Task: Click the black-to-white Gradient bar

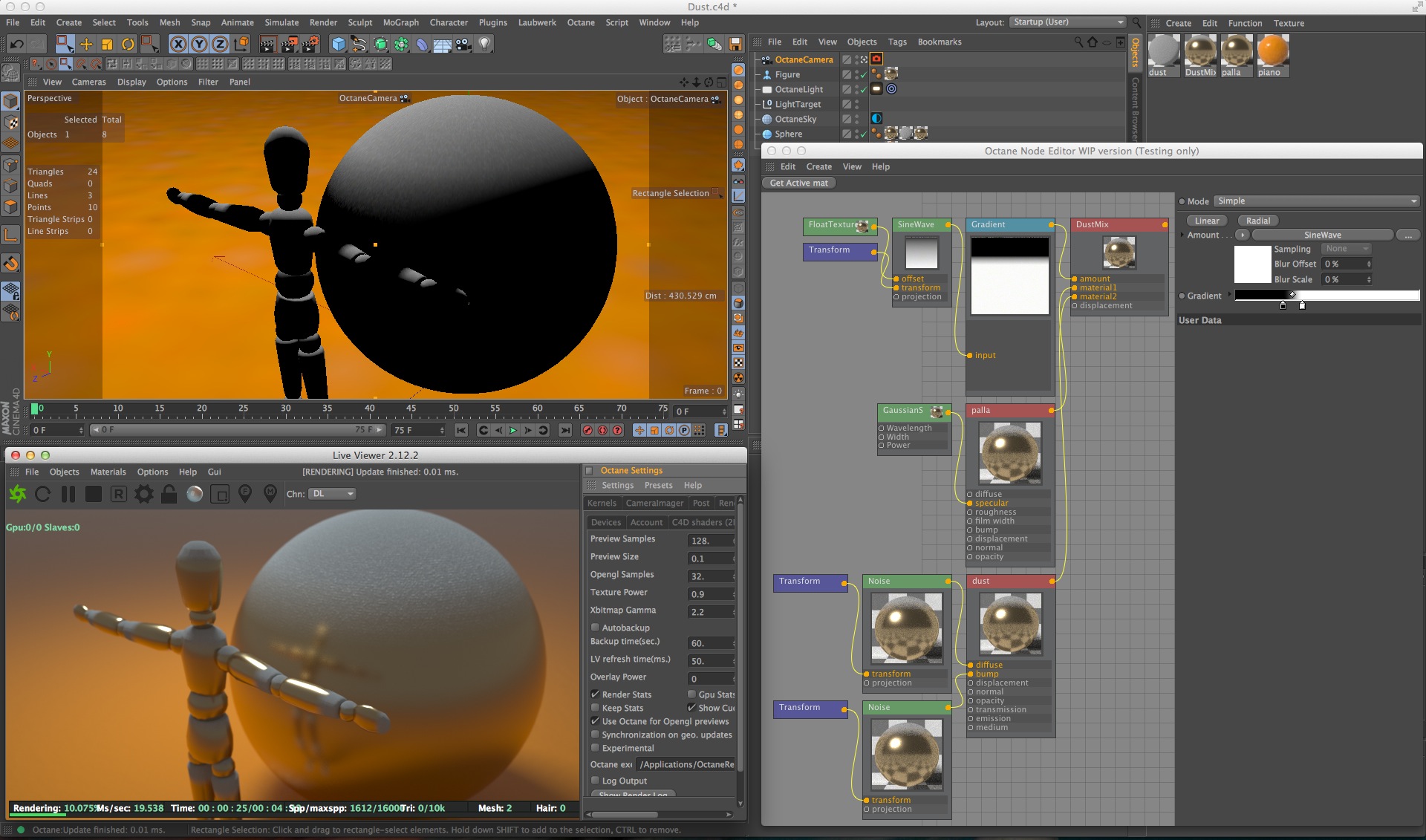Action: pyautogui.click(x=1326, y=296)
